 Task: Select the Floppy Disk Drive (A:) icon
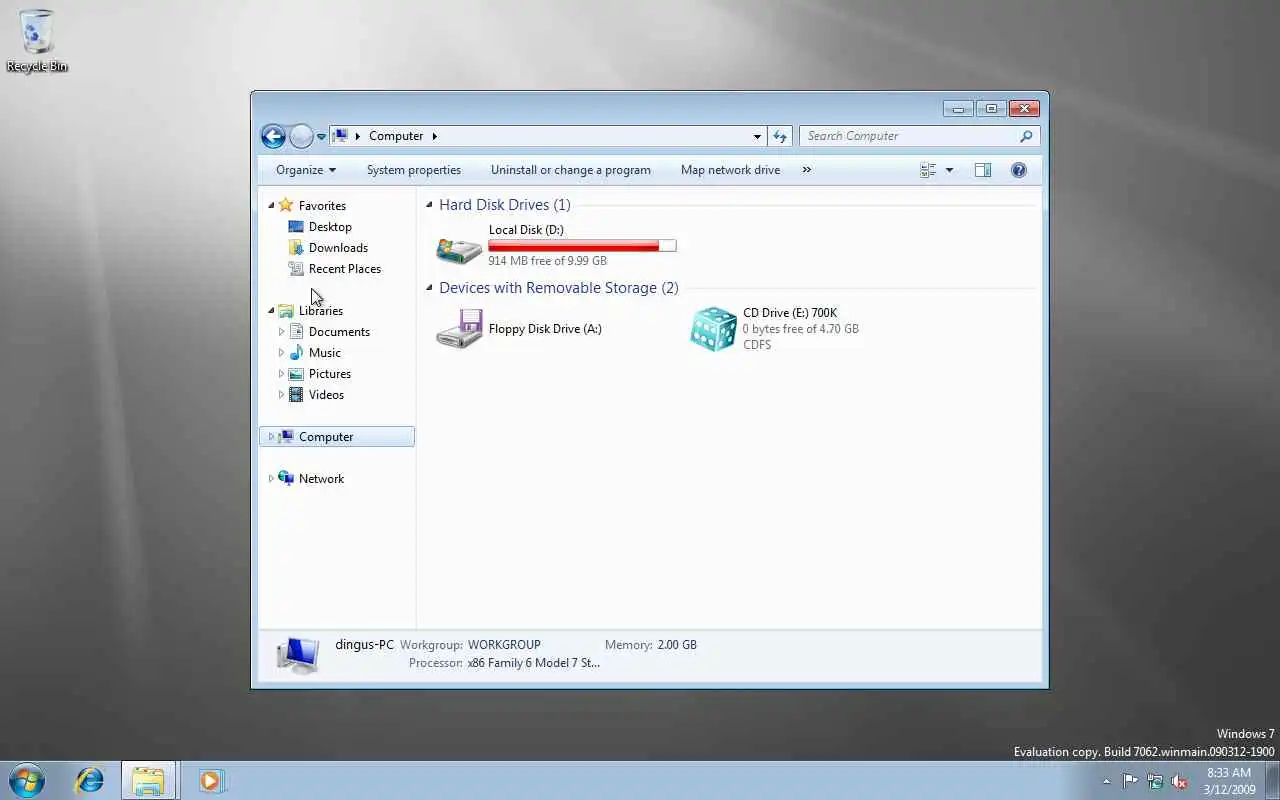[x=459, y=329]
